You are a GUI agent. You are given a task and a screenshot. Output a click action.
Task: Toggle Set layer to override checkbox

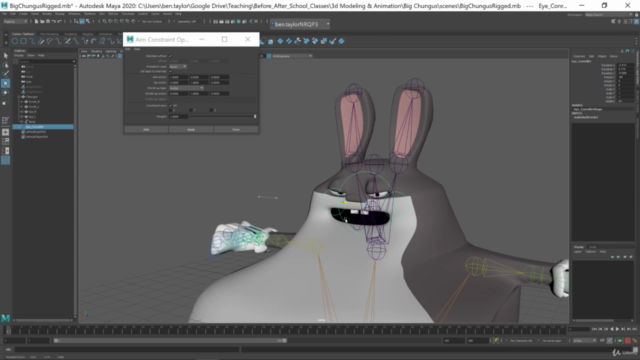170,71
